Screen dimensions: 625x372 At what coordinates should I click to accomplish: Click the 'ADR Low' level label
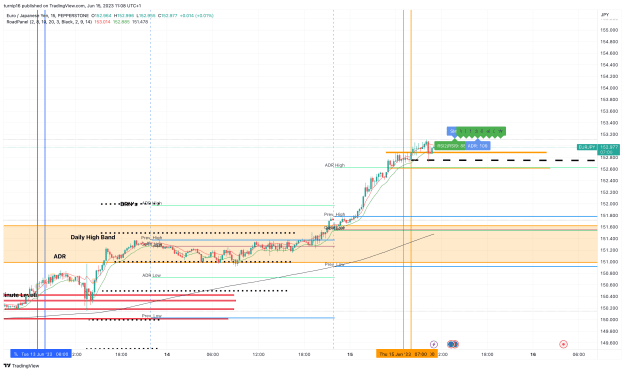click(x=151, y=275)
